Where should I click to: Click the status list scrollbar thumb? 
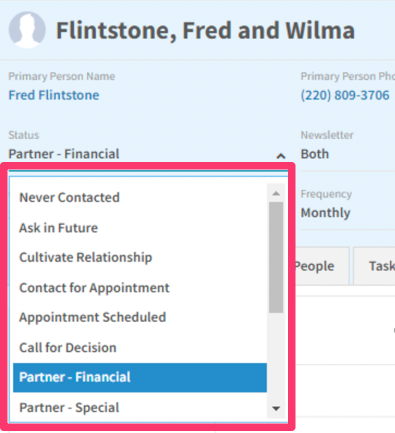click(276, 257)
